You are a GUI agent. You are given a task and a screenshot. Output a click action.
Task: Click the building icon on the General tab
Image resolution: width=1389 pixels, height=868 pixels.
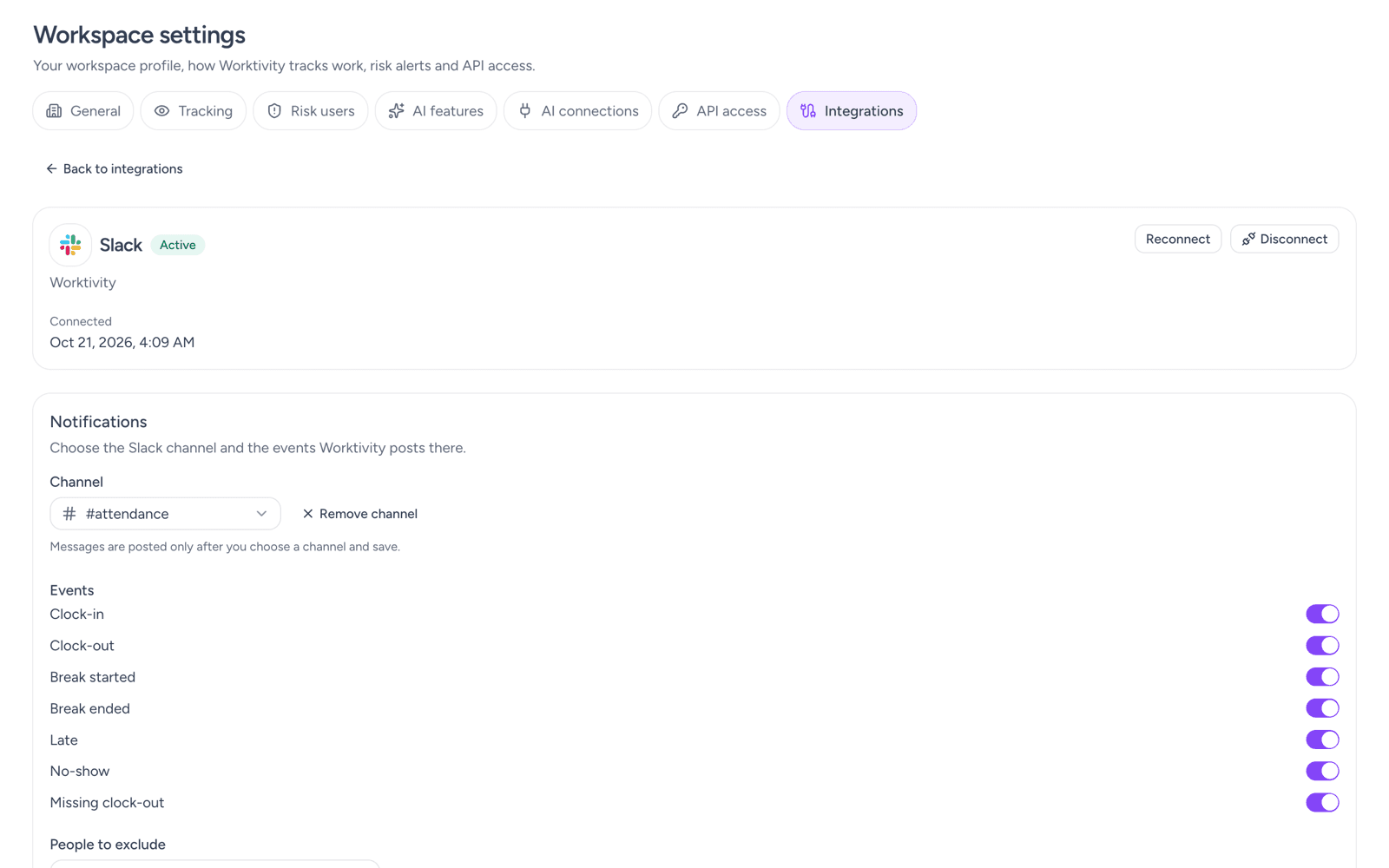click(x=54, y=111)
